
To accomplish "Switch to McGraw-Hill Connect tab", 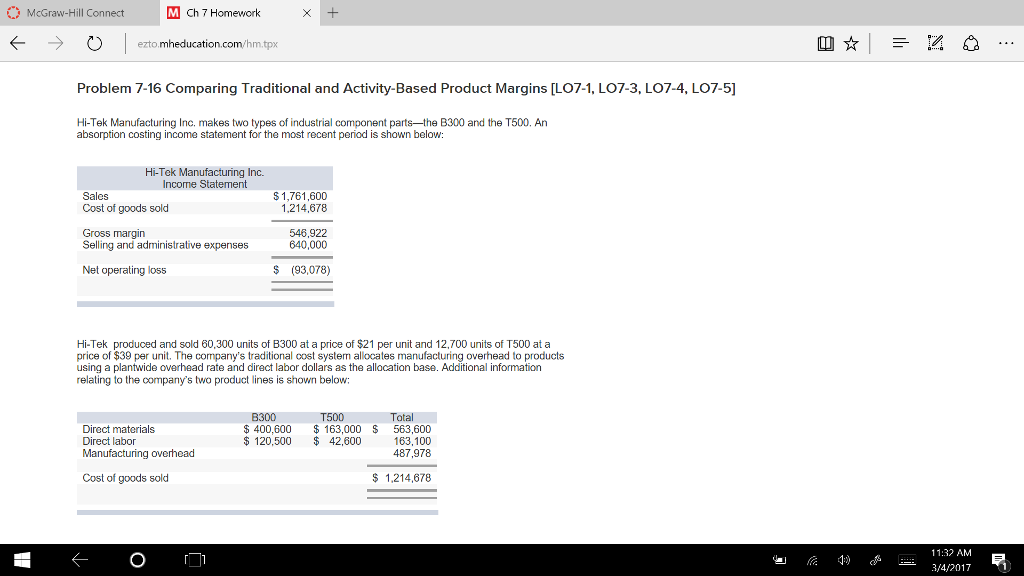I will click(x=75, y=13).
